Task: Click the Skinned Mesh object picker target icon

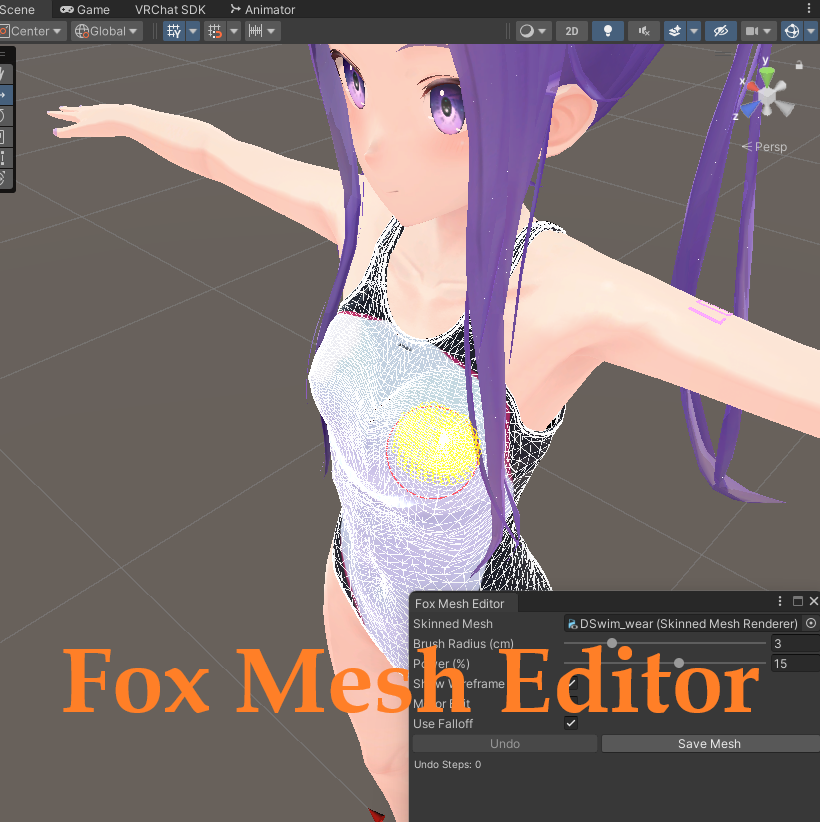Action: (809, 623)
